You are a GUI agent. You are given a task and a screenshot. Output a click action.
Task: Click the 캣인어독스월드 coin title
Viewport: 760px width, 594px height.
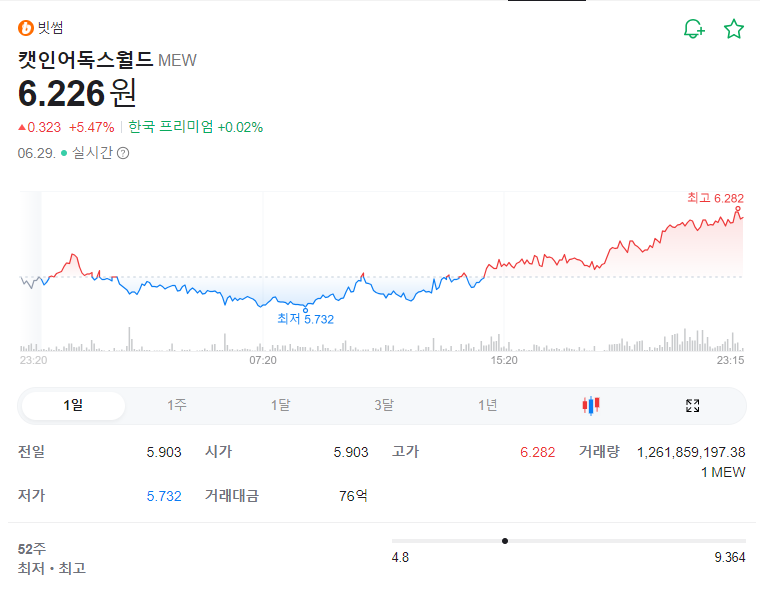[x=86, y=60]
